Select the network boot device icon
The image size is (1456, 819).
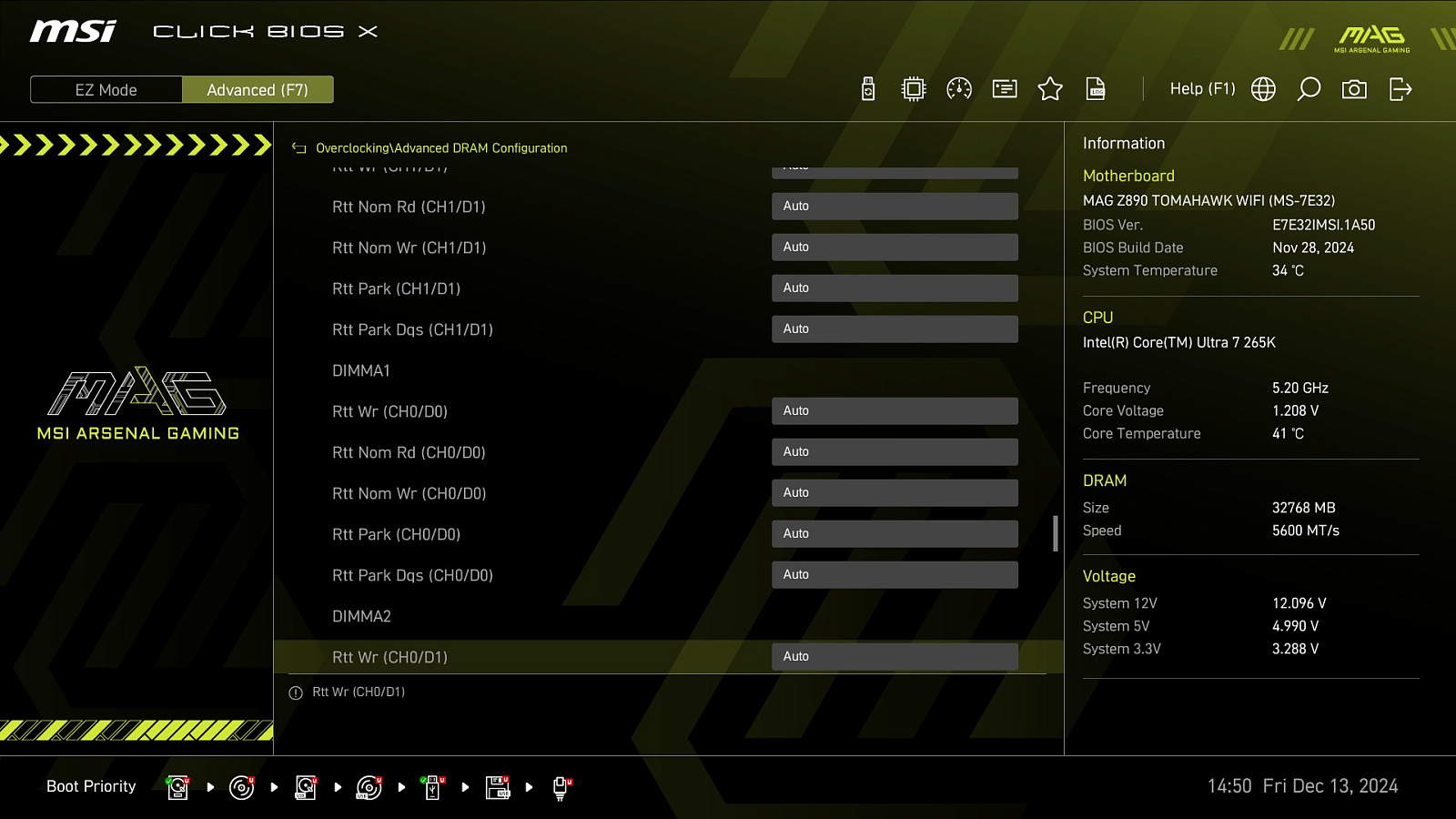pos(561,788)
